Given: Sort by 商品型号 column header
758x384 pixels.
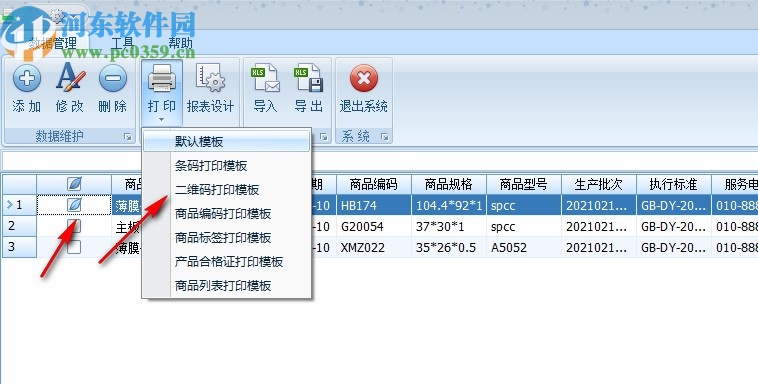Looking at the screenshot, I should point(524,184).
